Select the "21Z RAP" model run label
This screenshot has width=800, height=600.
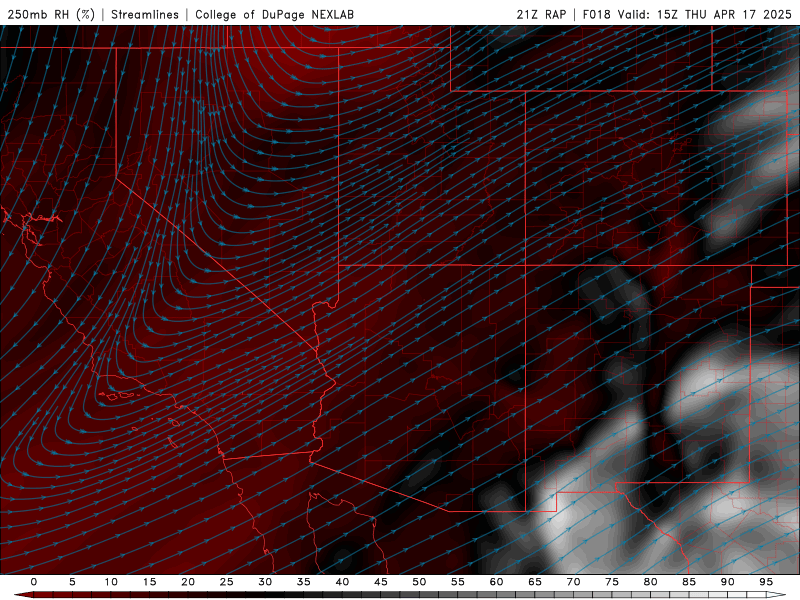[541, 14]
